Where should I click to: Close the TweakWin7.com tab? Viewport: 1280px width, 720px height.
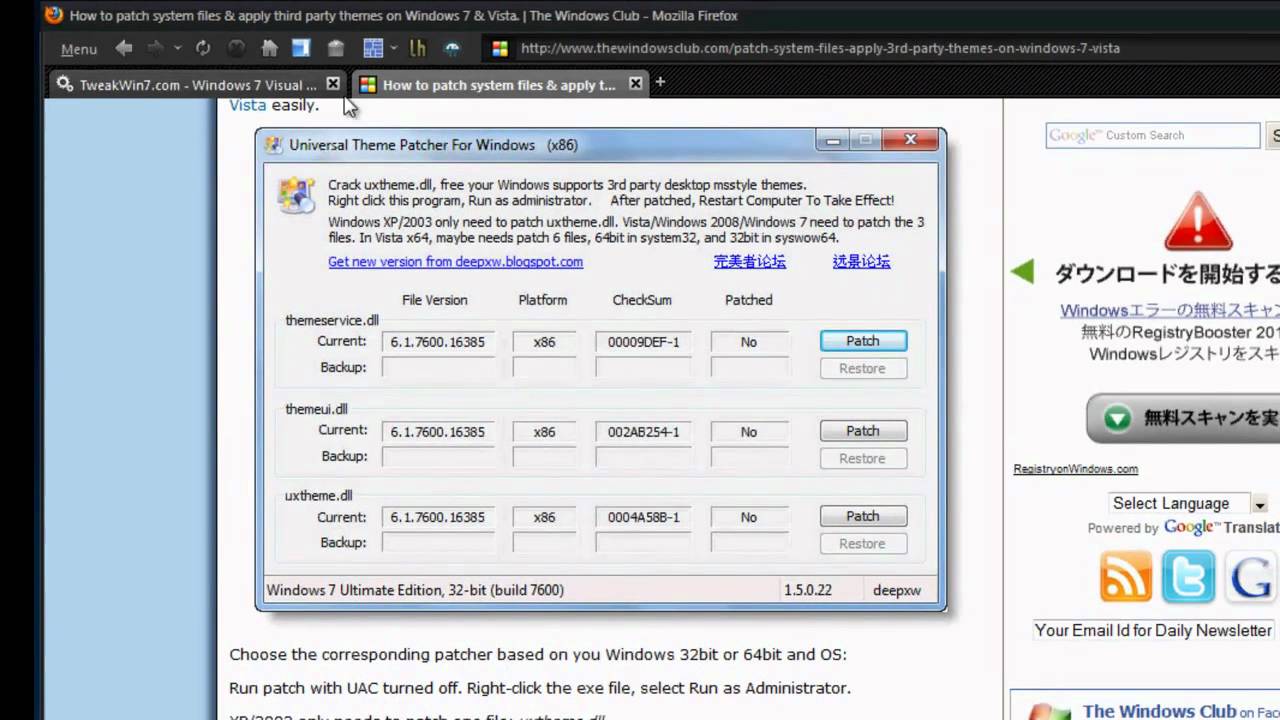333,84
